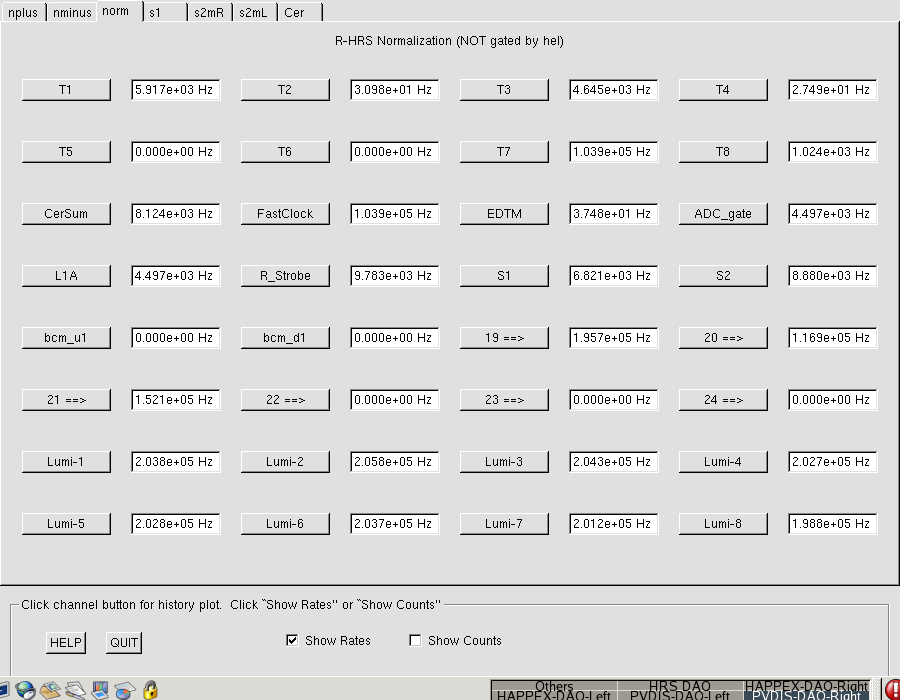Select the norm tab

tap(119, 11)
